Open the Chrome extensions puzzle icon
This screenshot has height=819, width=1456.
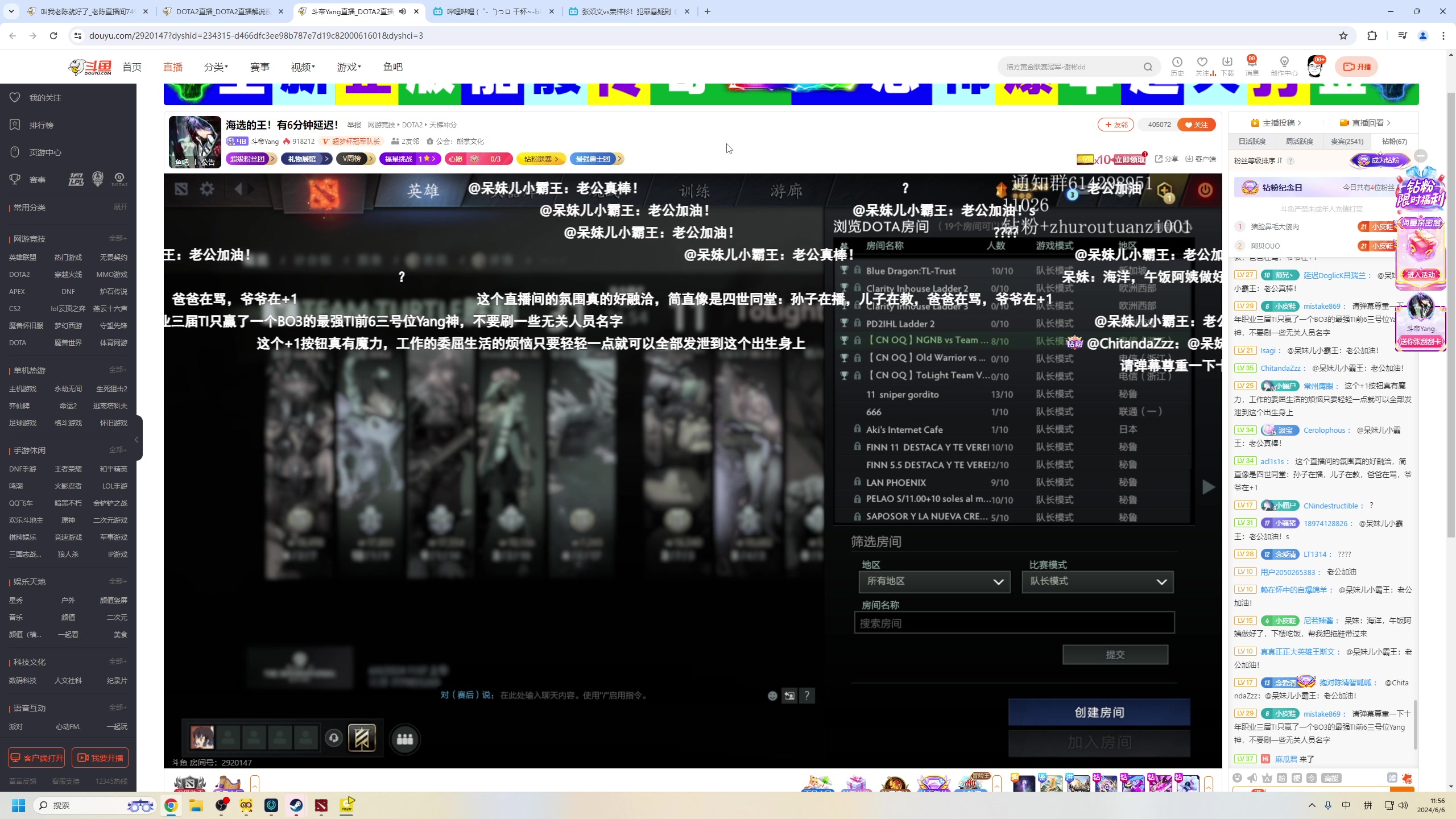(x=1372, y=36)
